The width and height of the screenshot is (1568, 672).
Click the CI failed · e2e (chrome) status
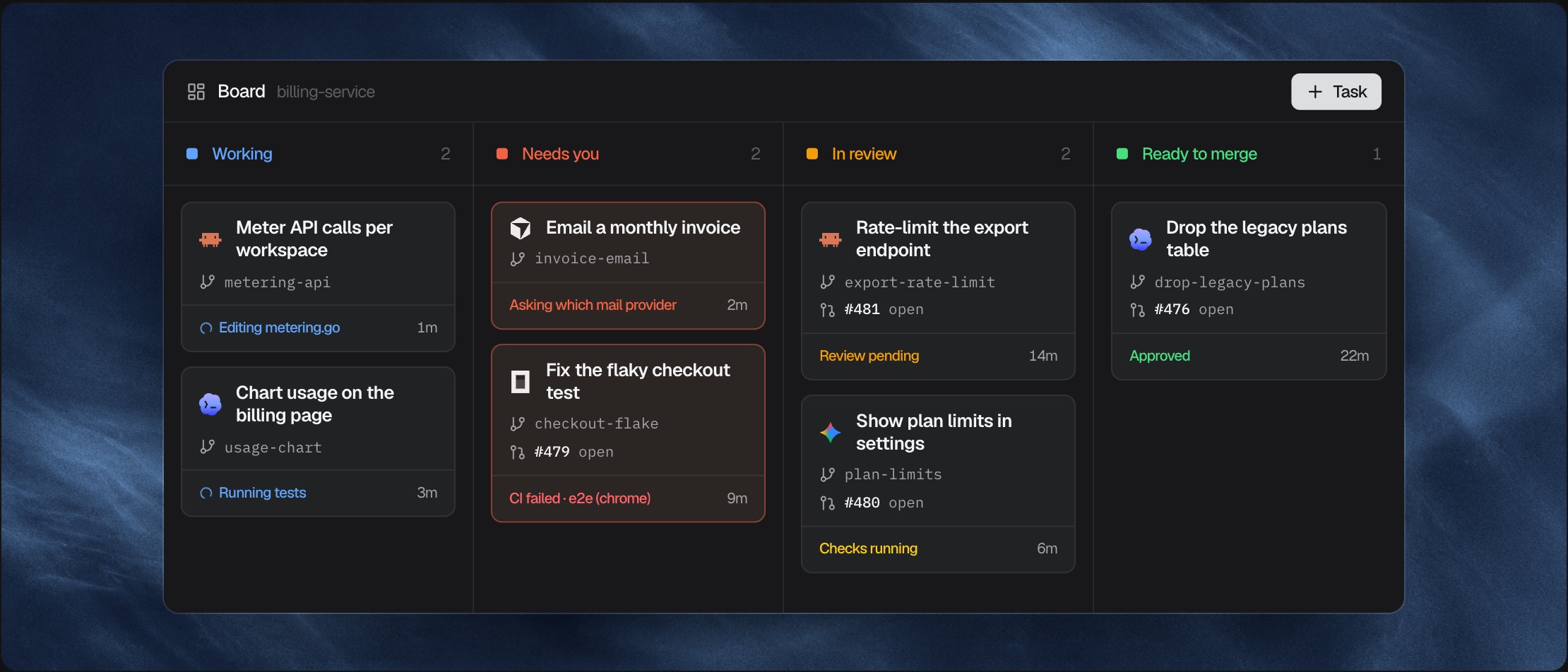click(580, 498)
